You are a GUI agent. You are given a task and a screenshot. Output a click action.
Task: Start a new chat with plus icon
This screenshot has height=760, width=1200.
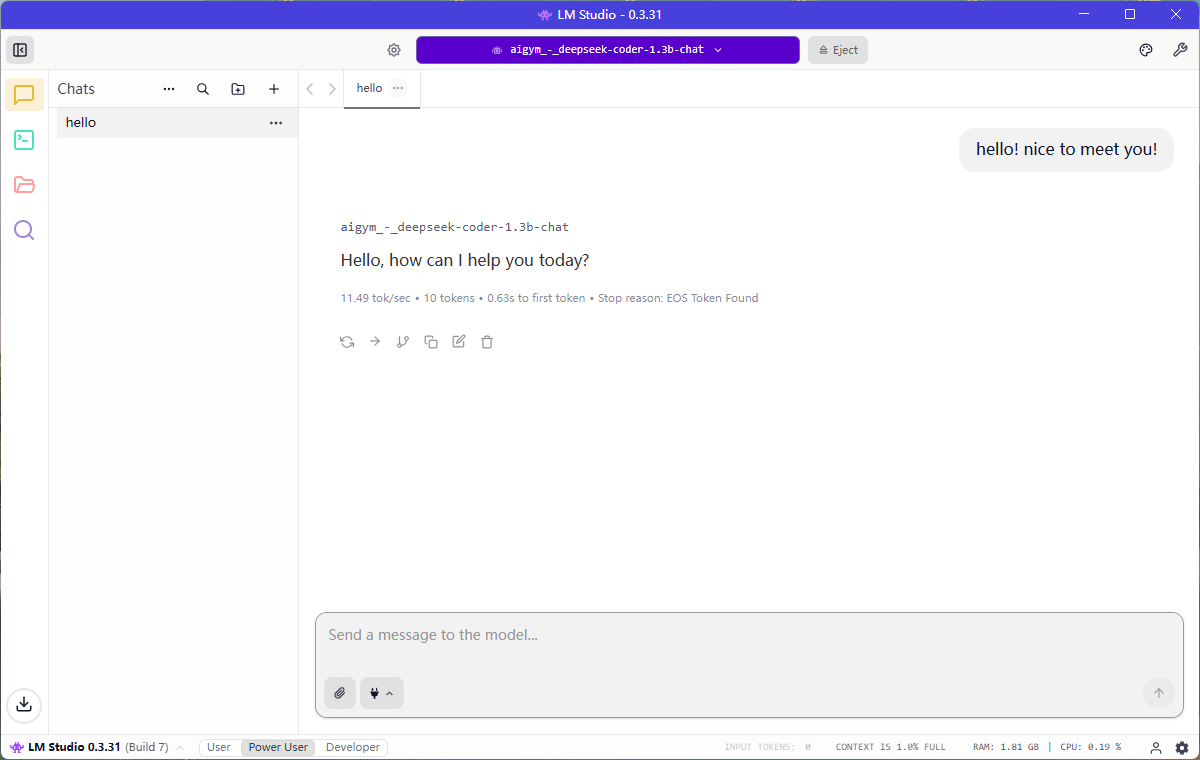274,89
